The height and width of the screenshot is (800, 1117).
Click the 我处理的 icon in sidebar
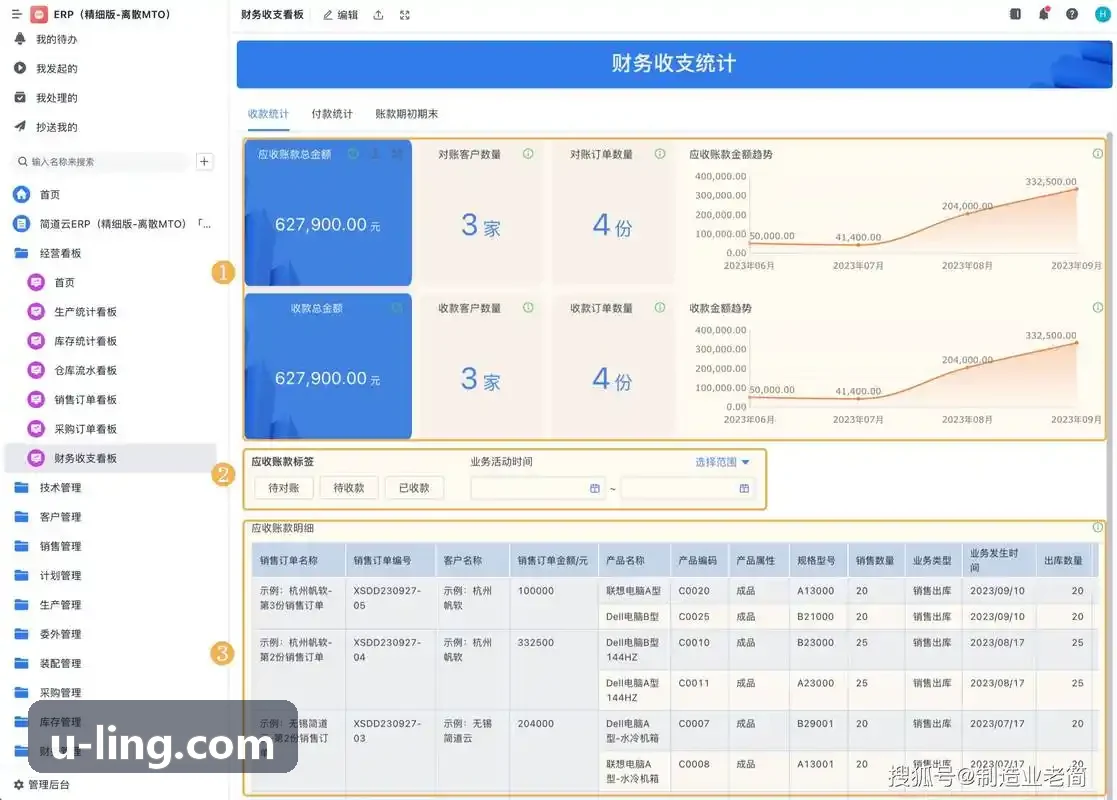tap(20, 98)
